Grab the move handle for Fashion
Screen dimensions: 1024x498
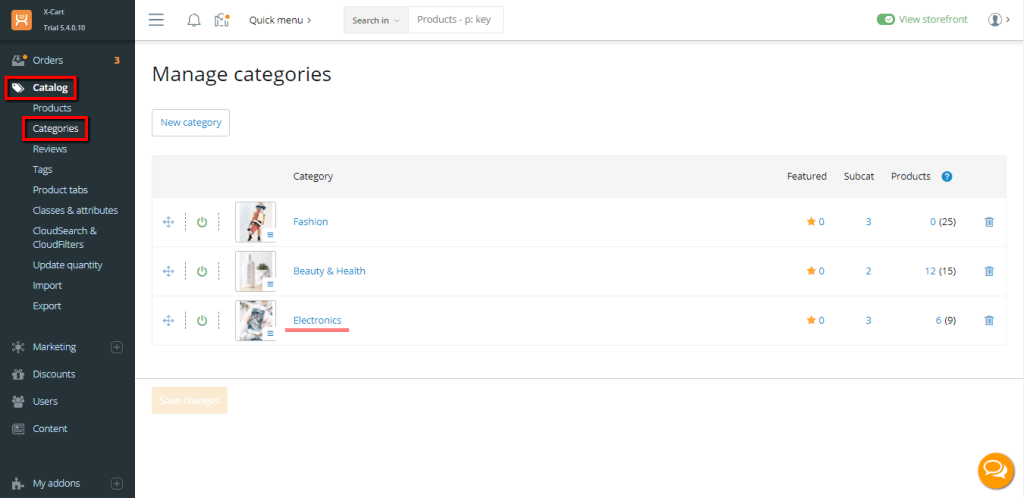(168, 222)
